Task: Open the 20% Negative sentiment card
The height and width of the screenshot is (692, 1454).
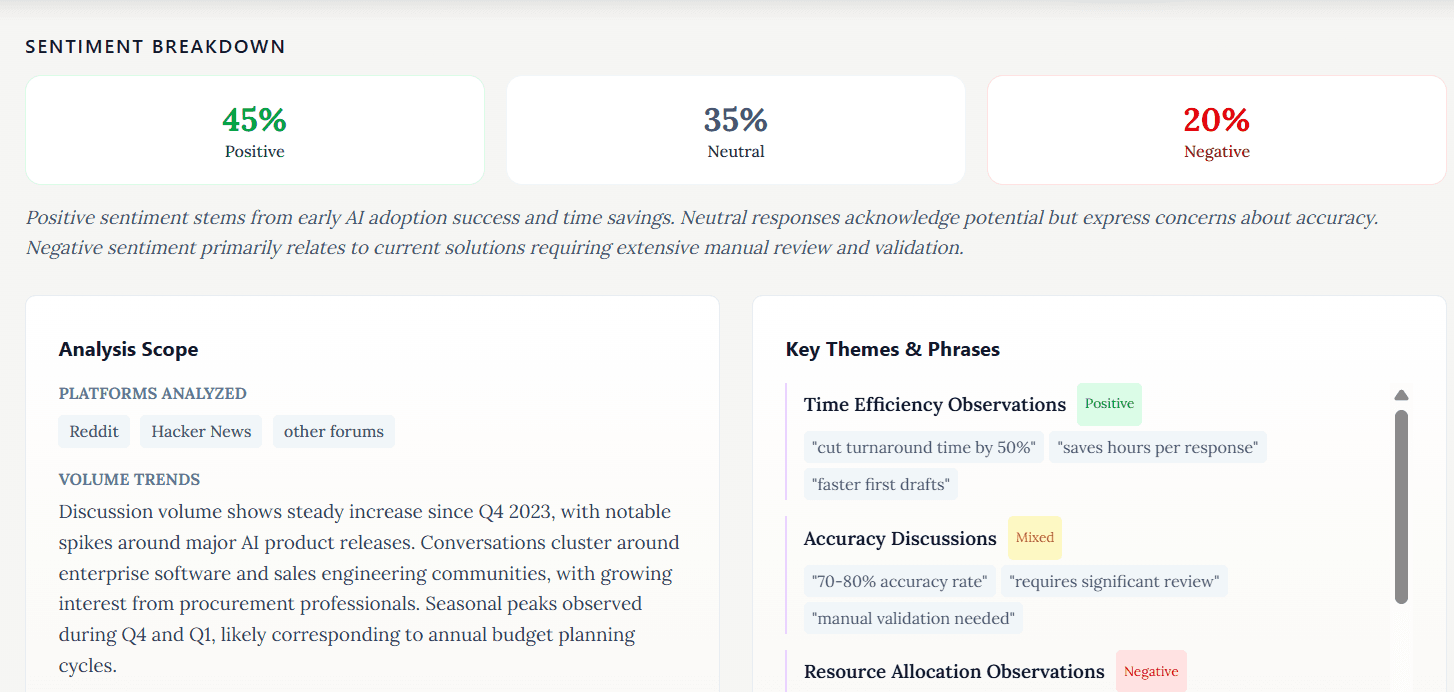Action: [x=1216, y=131]
